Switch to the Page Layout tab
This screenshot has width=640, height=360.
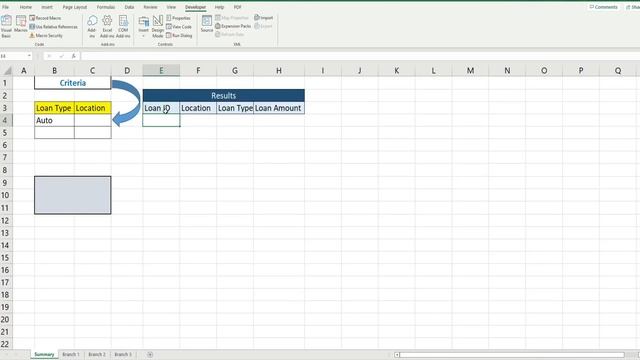click(x=75, y=7)
